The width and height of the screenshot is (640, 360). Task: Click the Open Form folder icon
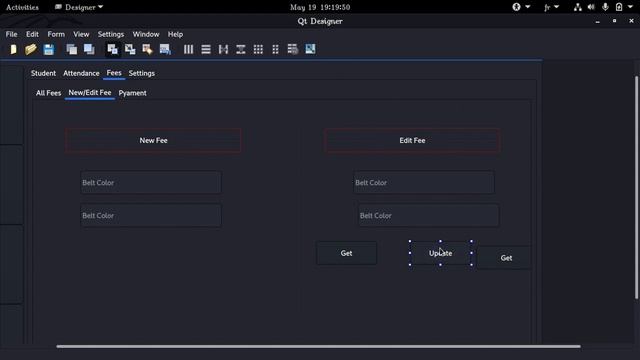[x=31, y=49]
